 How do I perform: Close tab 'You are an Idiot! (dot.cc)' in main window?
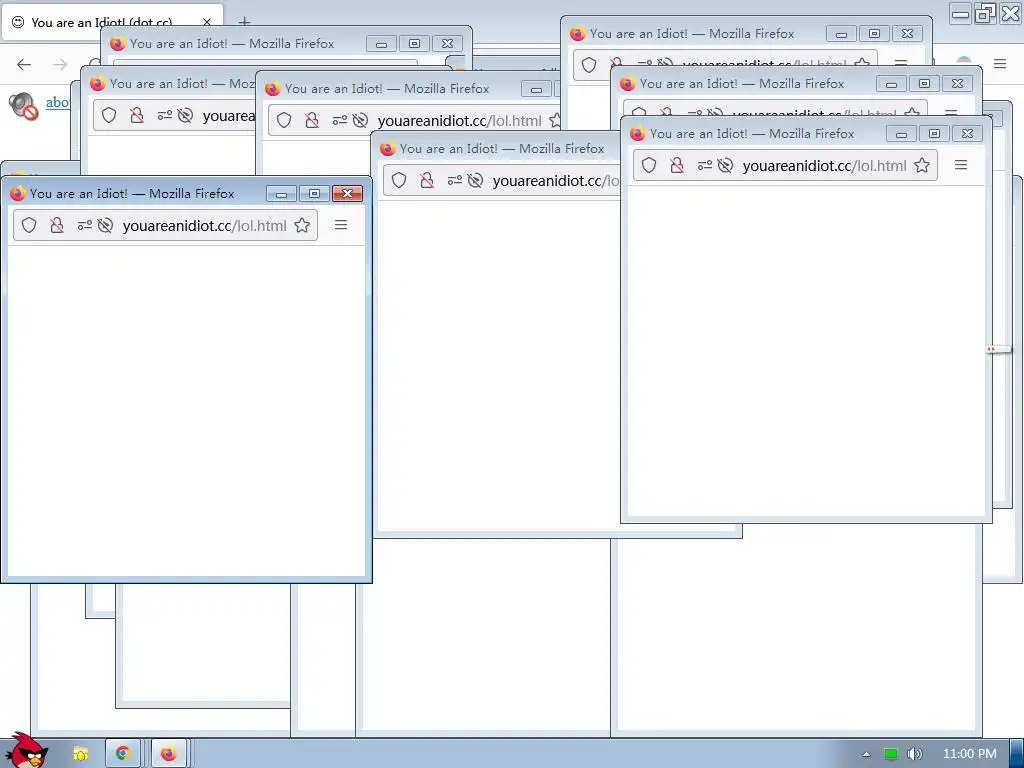pyautogui.click(x=207, y=22)
